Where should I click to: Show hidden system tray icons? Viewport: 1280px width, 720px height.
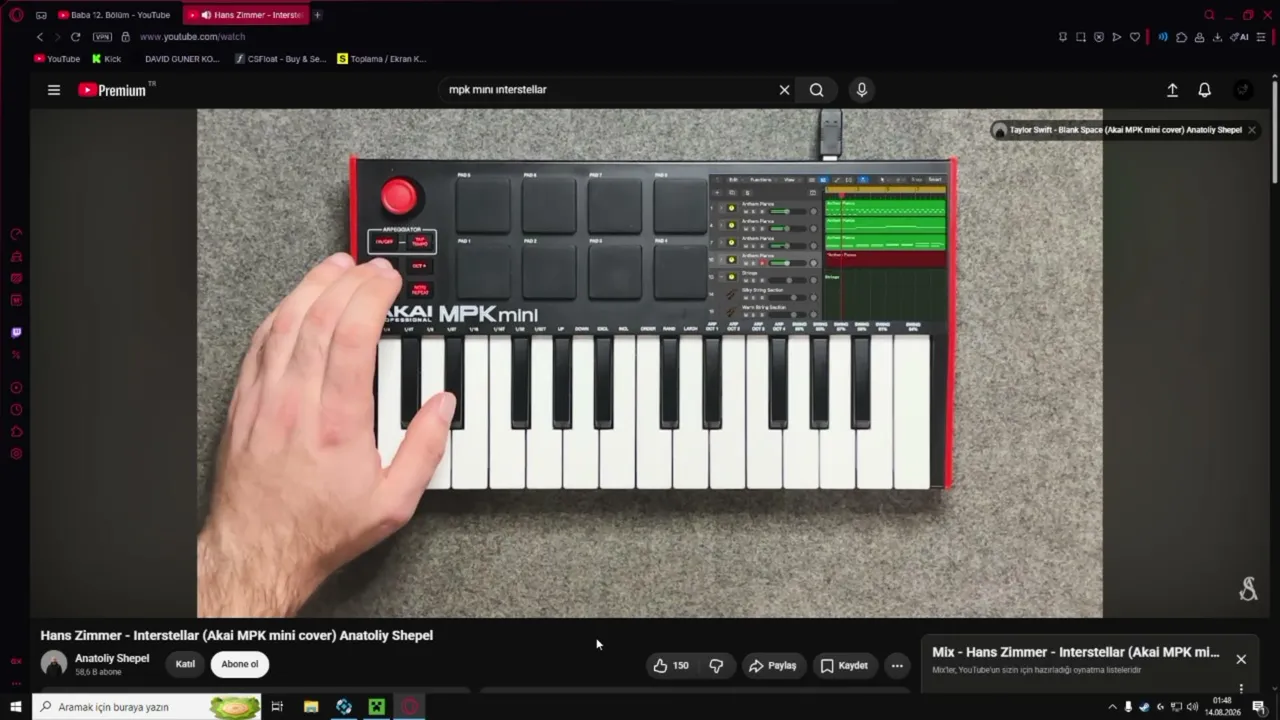[1112, 707]
